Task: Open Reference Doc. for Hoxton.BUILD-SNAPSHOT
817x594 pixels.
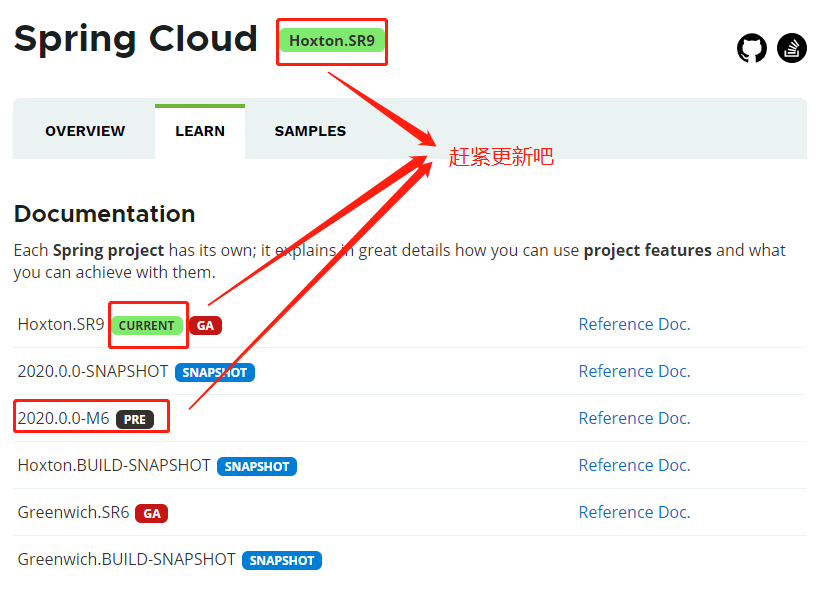Action: coord(634,465)
